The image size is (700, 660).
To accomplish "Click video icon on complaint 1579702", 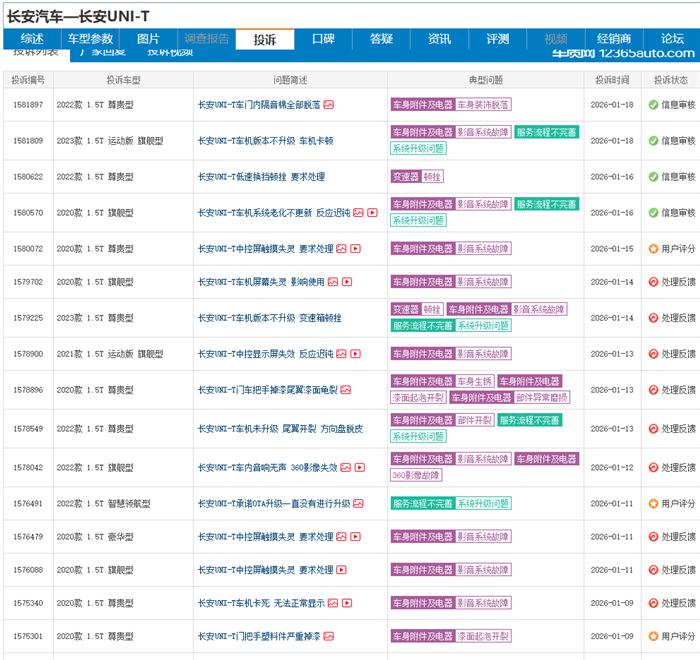I will 347,282.
